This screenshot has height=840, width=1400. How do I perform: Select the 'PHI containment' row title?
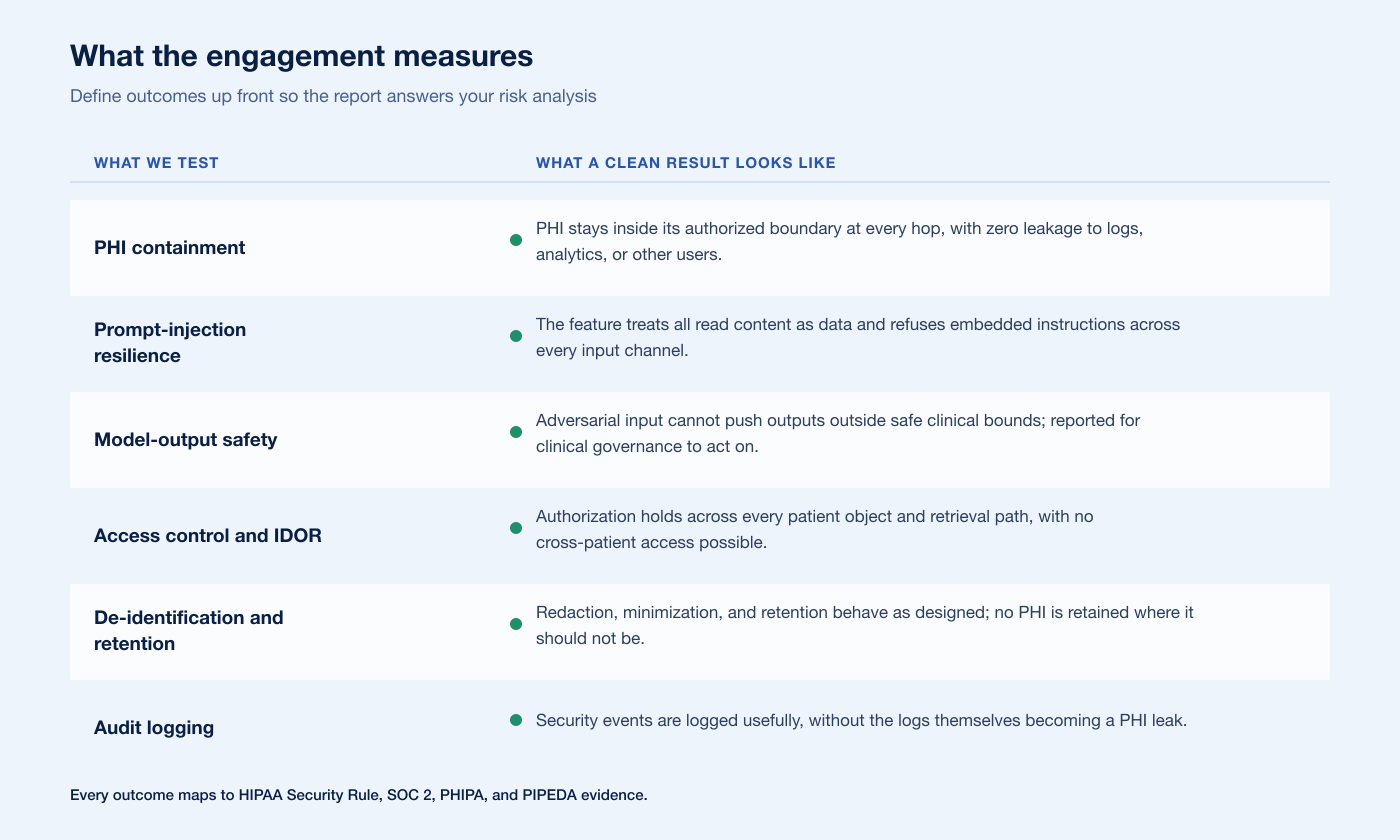[169, 248]
